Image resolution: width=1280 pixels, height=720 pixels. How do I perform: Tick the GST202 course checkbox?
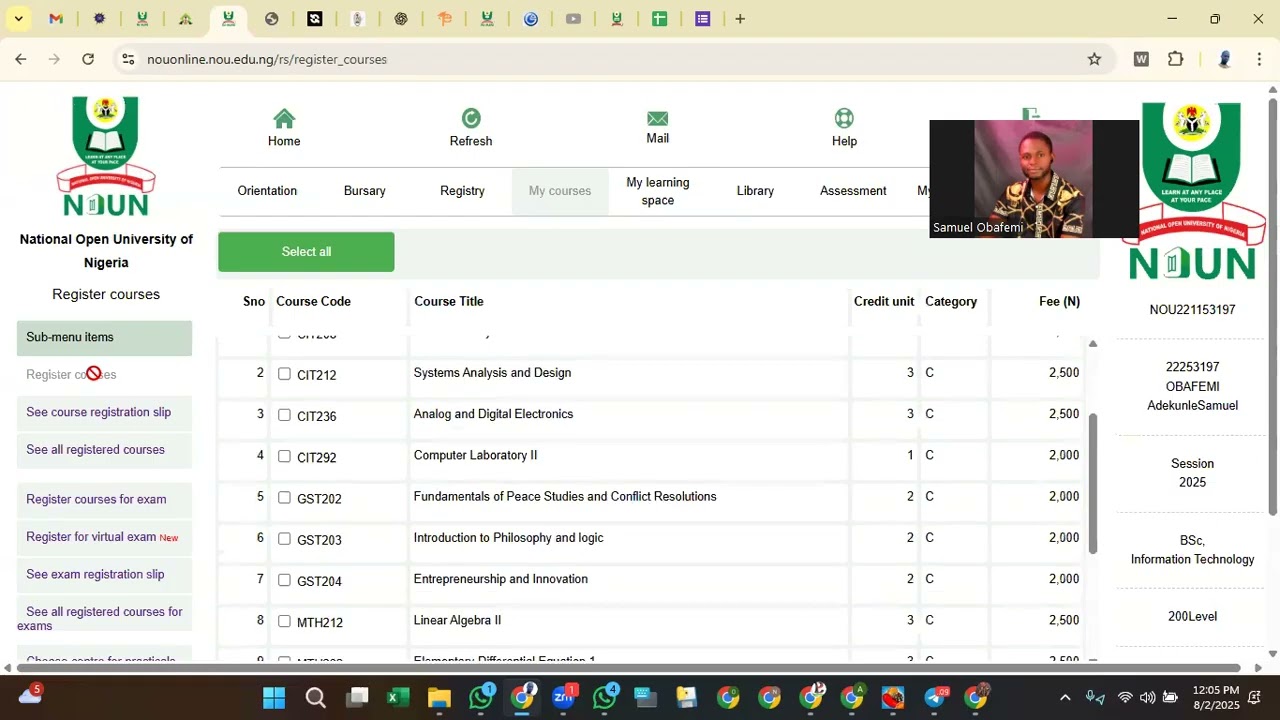click(284, 497)
